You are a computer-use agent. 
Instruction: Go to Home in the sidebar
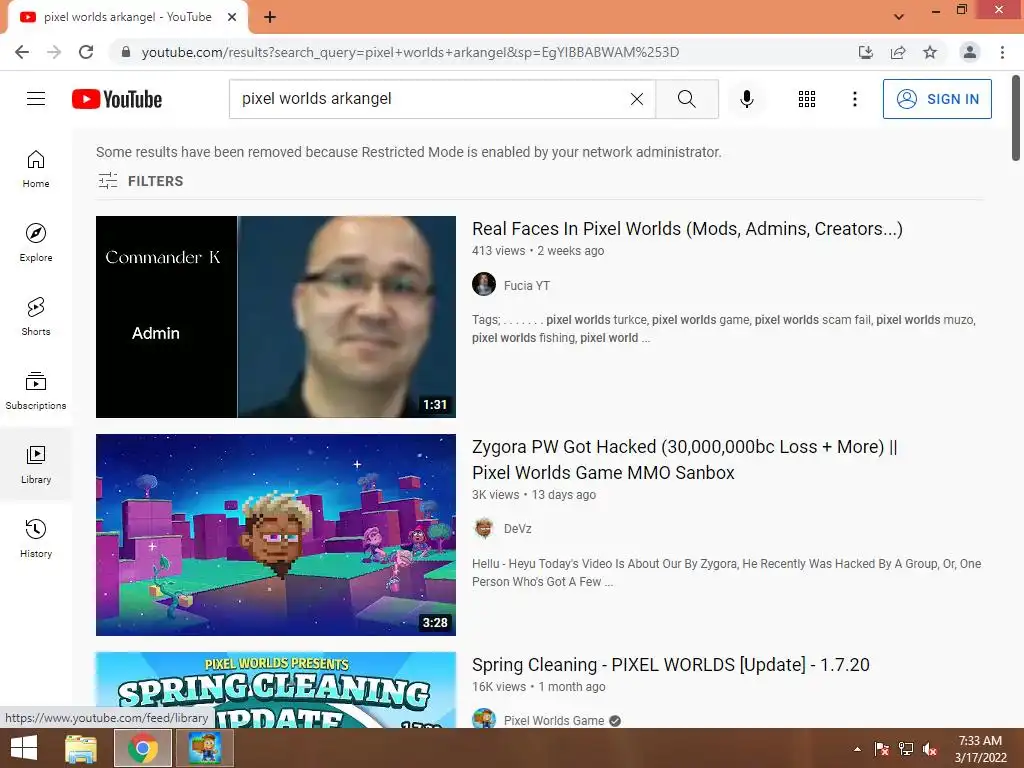pyautogui.click(x=36, y=168)
